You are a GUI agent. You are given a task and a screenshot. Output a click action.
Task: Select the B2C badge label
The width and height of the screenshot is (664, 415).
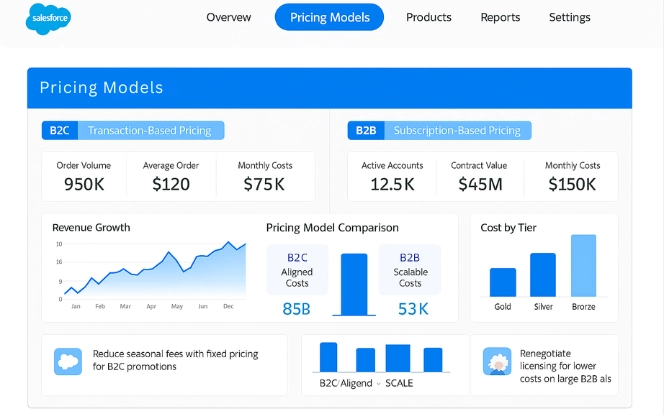(56, 130)
